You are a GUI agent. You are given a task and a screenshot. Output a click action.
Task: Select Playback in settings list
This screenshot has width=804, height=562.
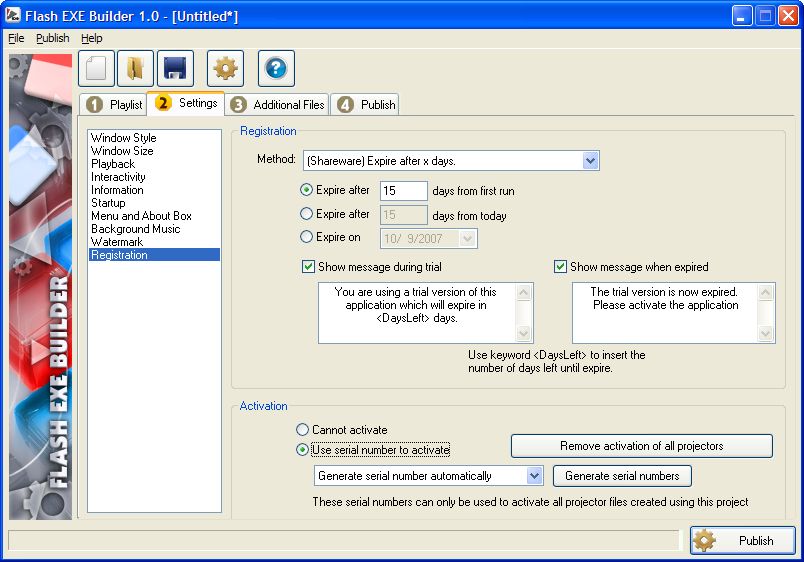(x=154, y=164)
